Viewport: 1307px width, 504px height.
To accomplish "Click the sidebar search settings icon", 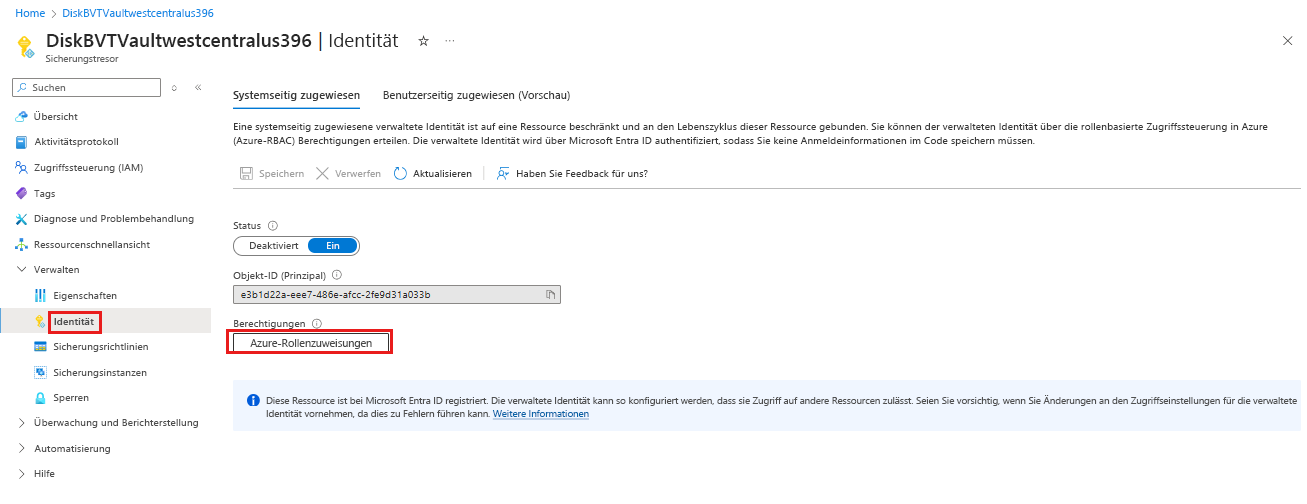I will (174, 88).
